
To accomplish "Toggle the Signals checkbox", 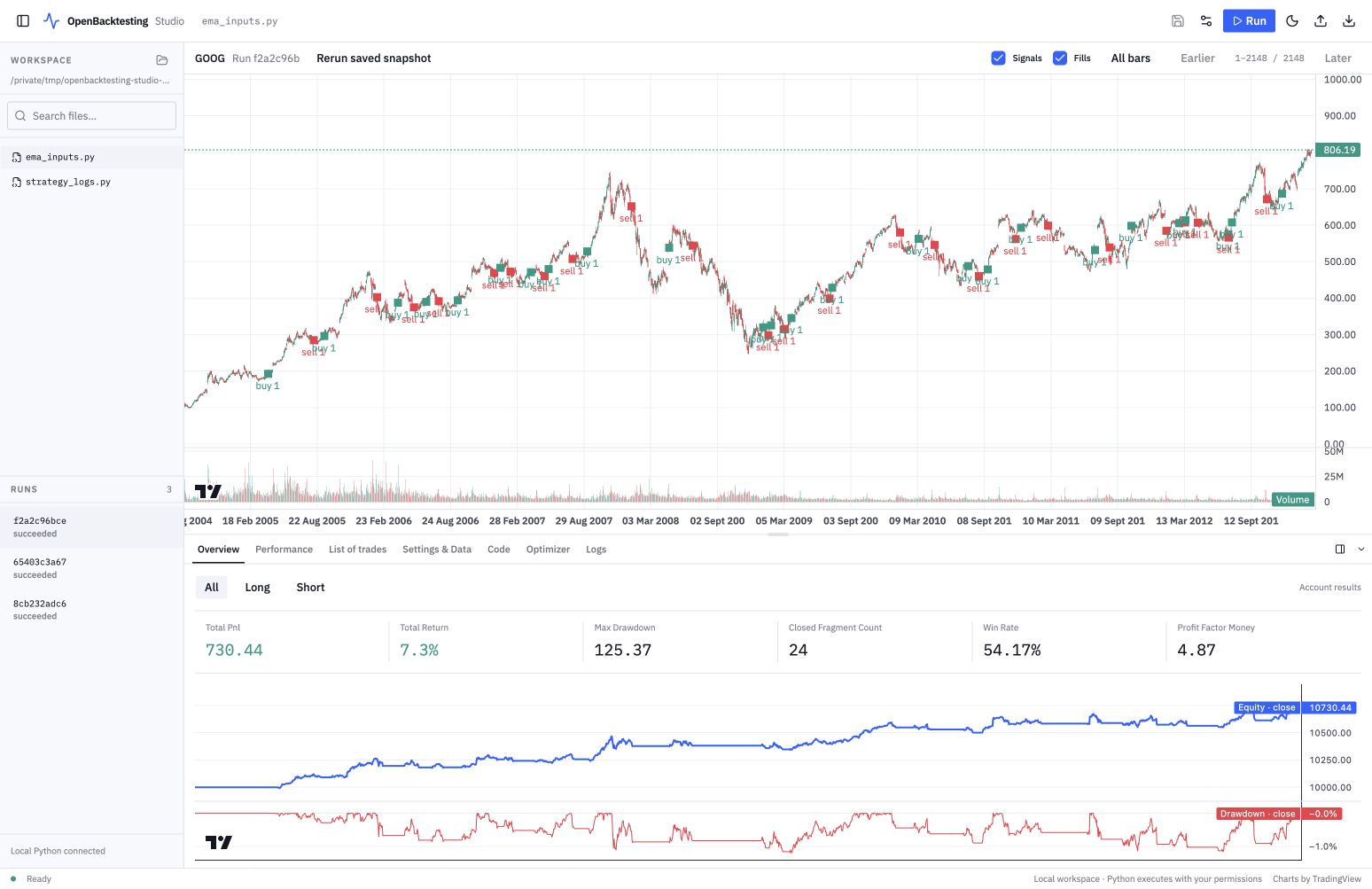I will [998, 58].
